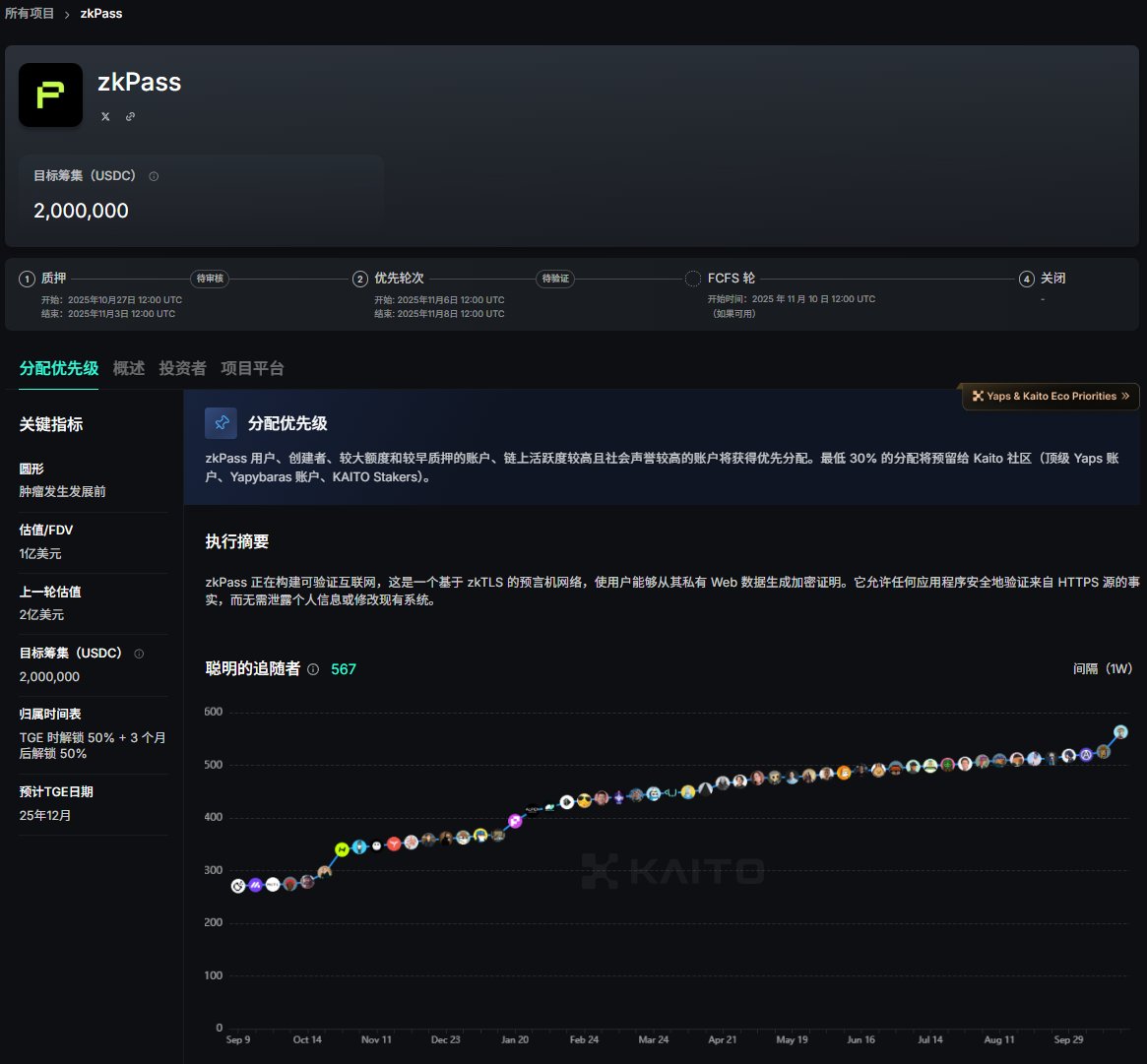Click the lime green avatar on chart line
This screenshot has height=1064, width=1147.
342,848
